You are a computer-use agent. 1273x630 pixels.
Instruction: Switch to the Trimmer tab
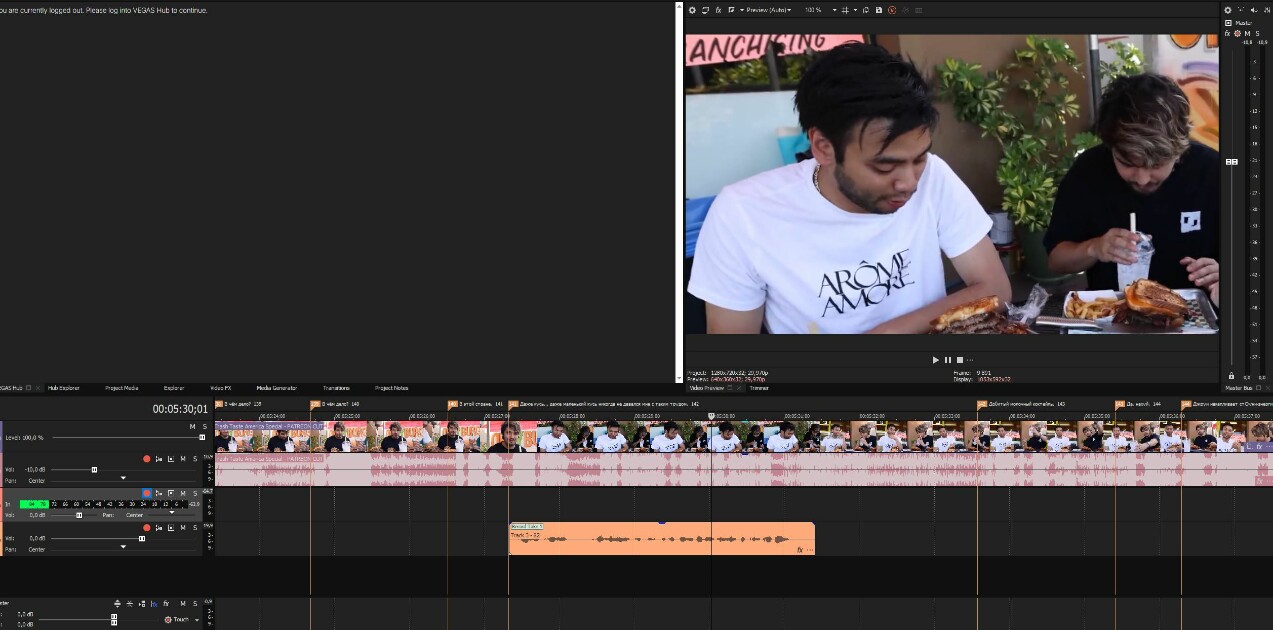(x=759, y=388)
